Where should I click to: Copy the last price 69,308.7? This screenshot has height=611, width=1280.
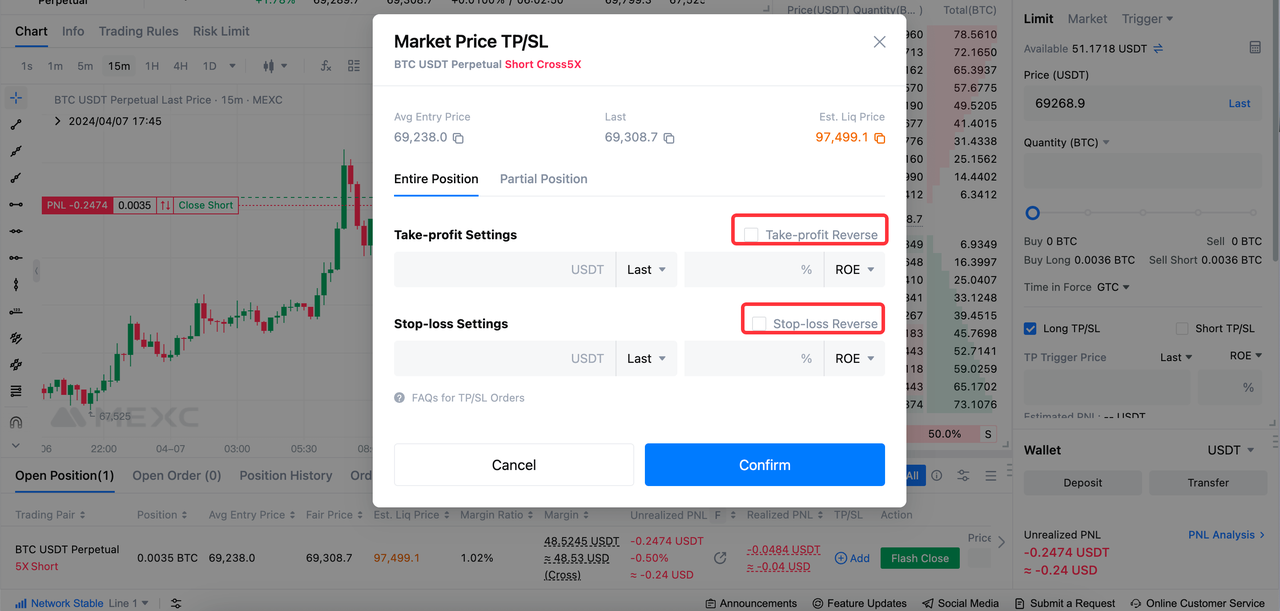point(669,138)
